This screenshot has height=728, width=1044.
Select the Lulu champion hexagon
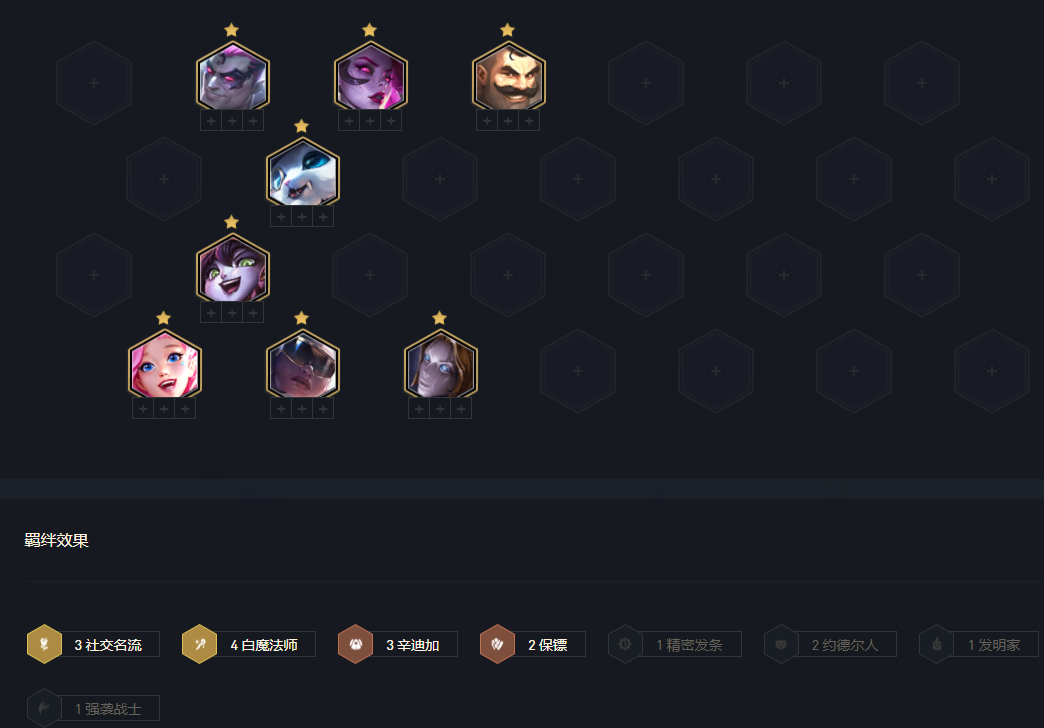[x=233, y=268]
